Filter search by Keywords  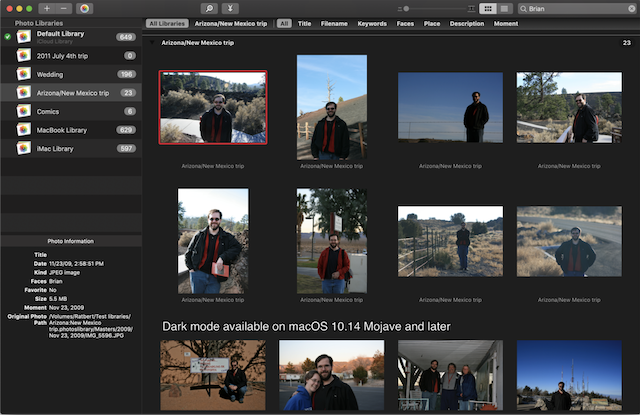click(x=372, y=23)
